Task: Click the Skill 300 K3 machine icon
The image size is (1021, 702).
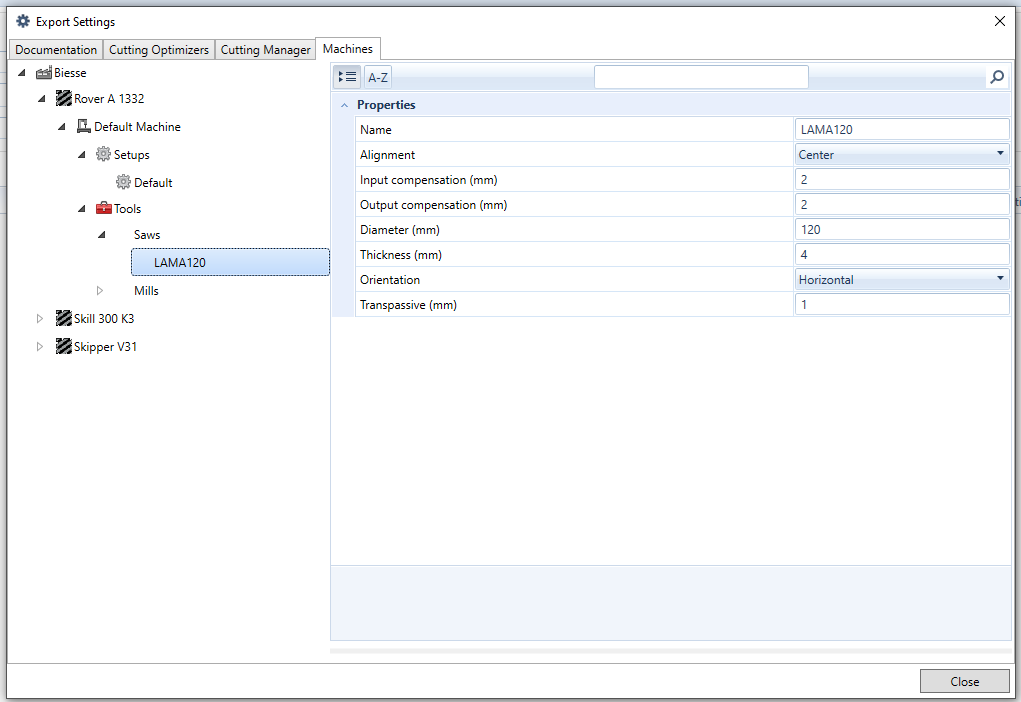Action: tap(64, 319)
